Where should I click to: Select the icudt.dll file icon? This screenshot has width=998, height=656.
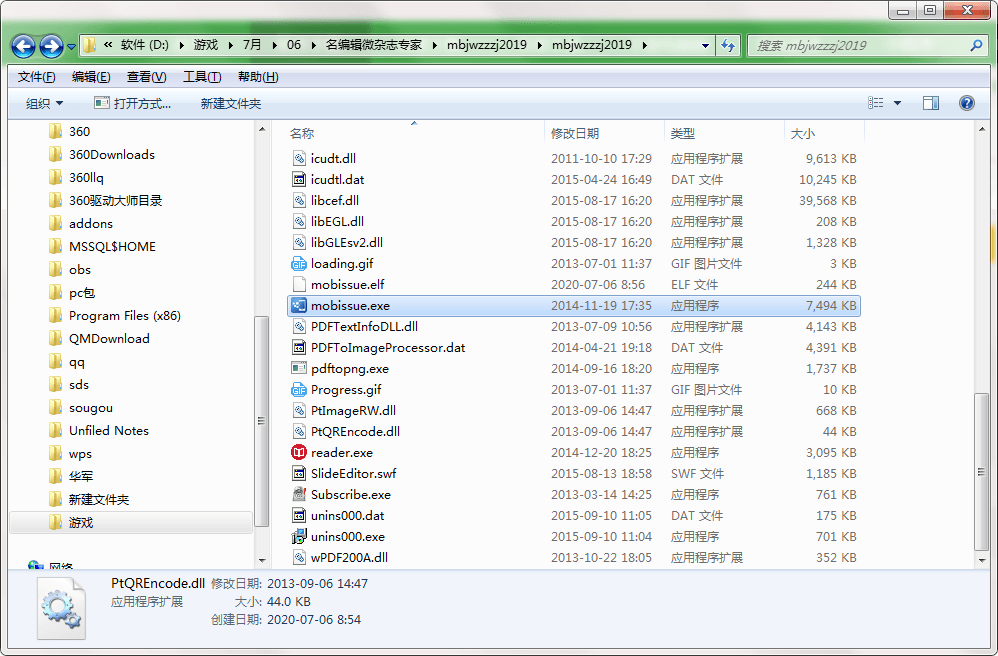[299, 158]
